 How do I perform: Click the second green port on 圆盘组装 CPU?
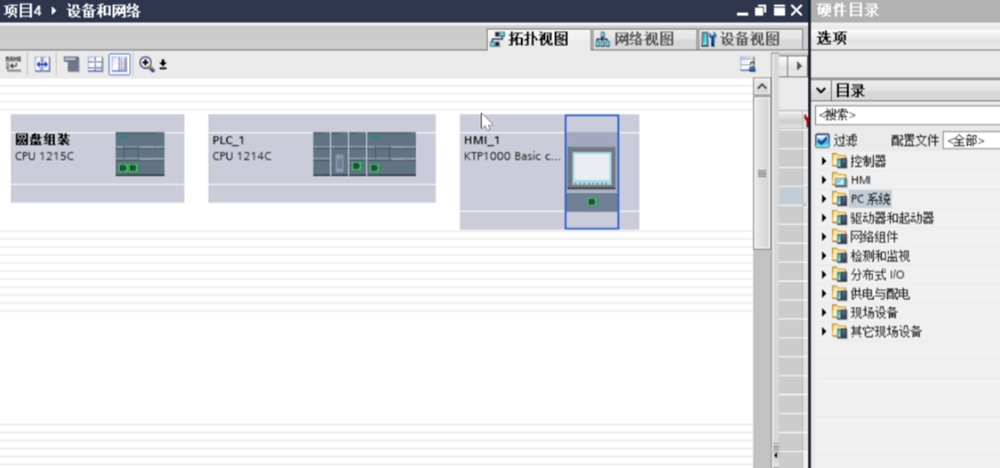pyautogui.click(x=133, y=168)
